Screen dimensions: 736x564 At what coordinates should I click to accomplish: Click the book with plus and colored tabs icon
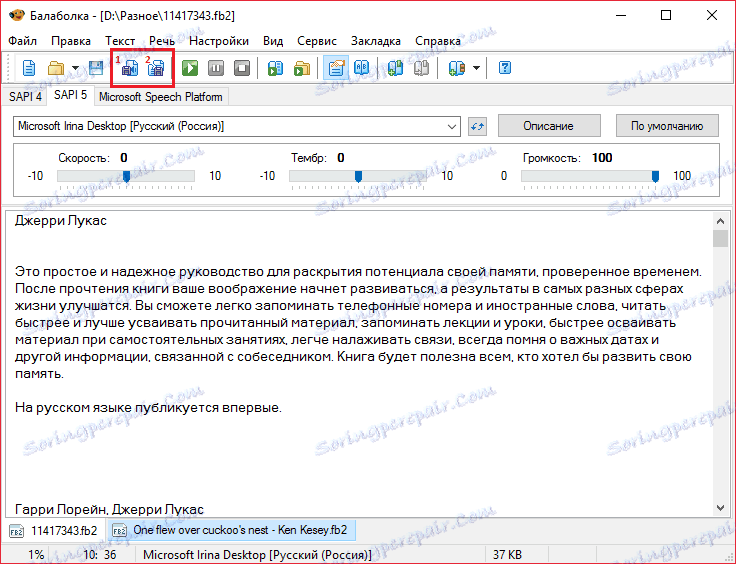pyautogui.click(x=457, y=69)
